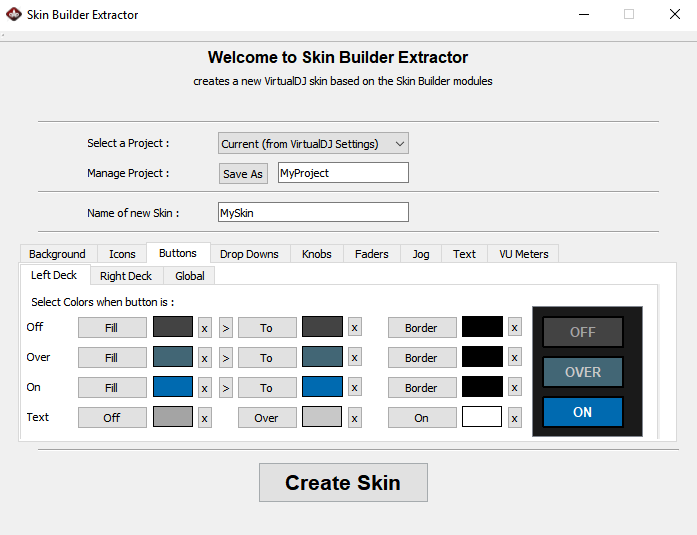This screenshot has height=535, width=697.
Task: Switch to the Icons tab
Action: [122, 254]
